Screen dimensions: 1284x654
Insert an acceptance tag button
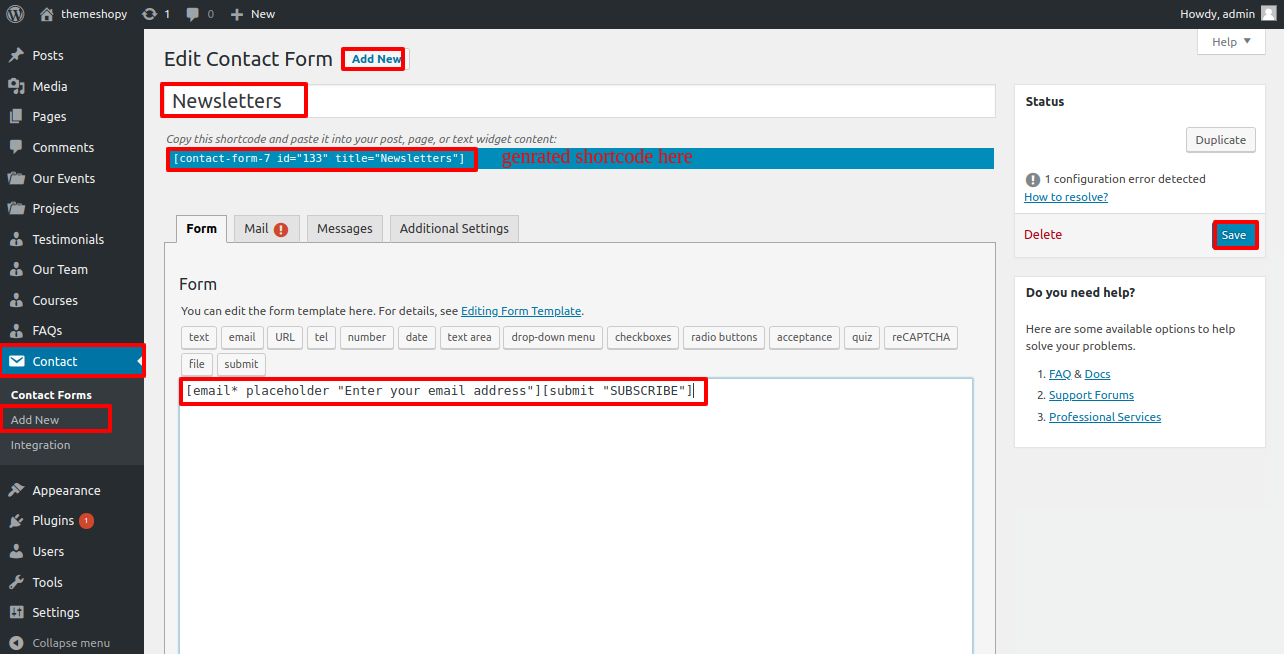pyautogui.click(x=804, y=337)
